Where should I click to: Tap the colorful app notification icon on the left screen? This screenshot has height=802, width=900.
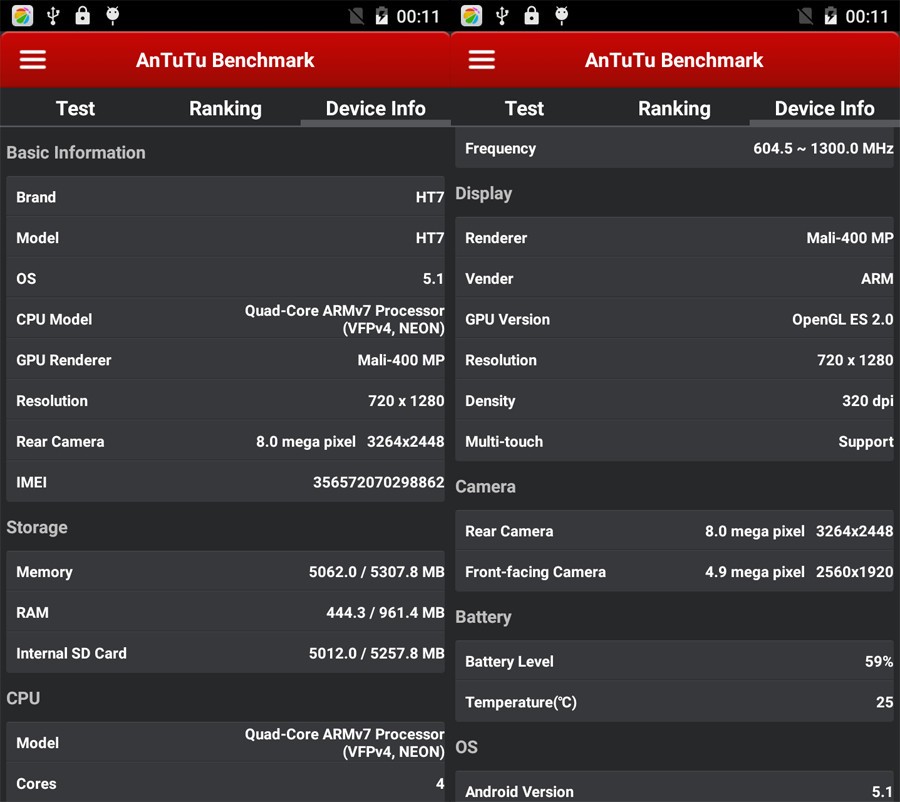22,15
